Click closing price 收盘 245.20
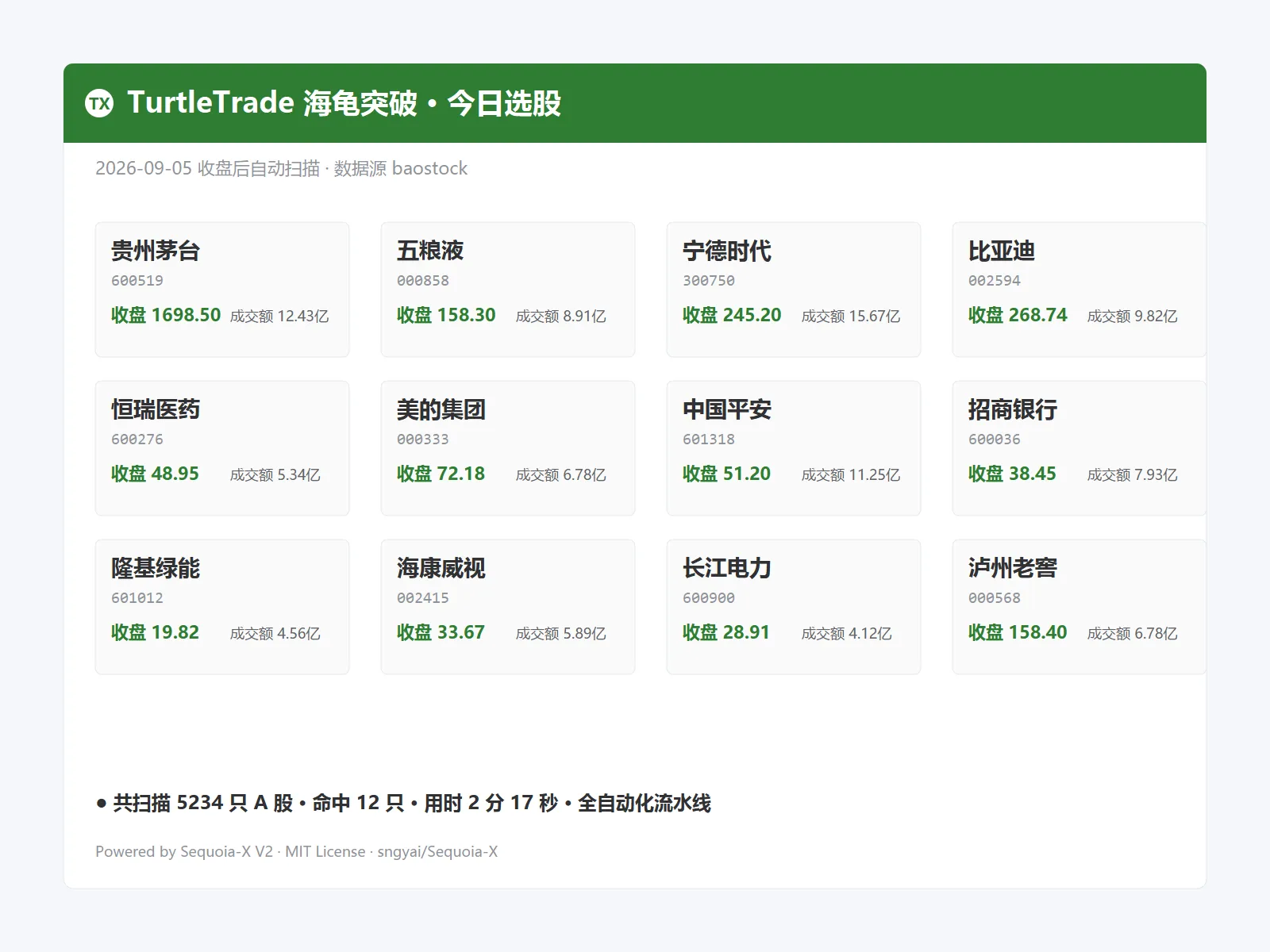The image size is (1270, 952). 732,315
